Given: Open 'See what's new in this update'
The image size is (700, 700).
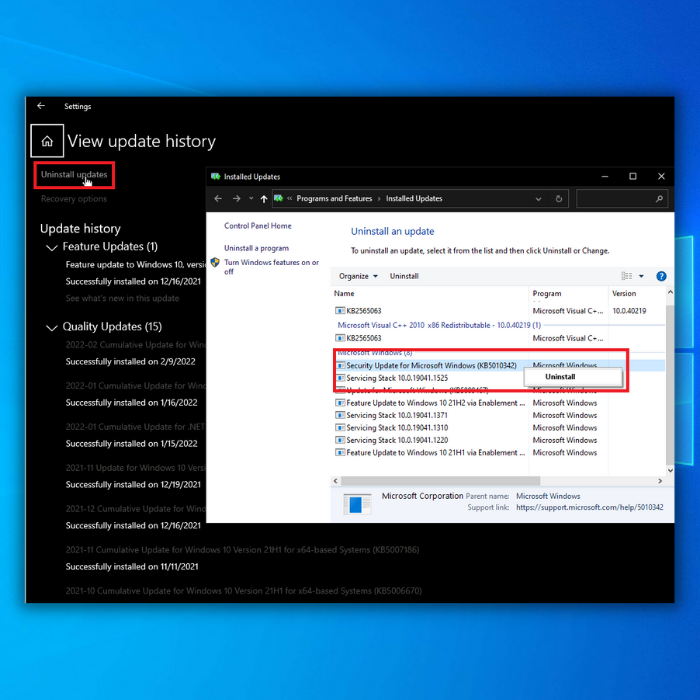Looking at the screenshot, I should pos(122,298).
